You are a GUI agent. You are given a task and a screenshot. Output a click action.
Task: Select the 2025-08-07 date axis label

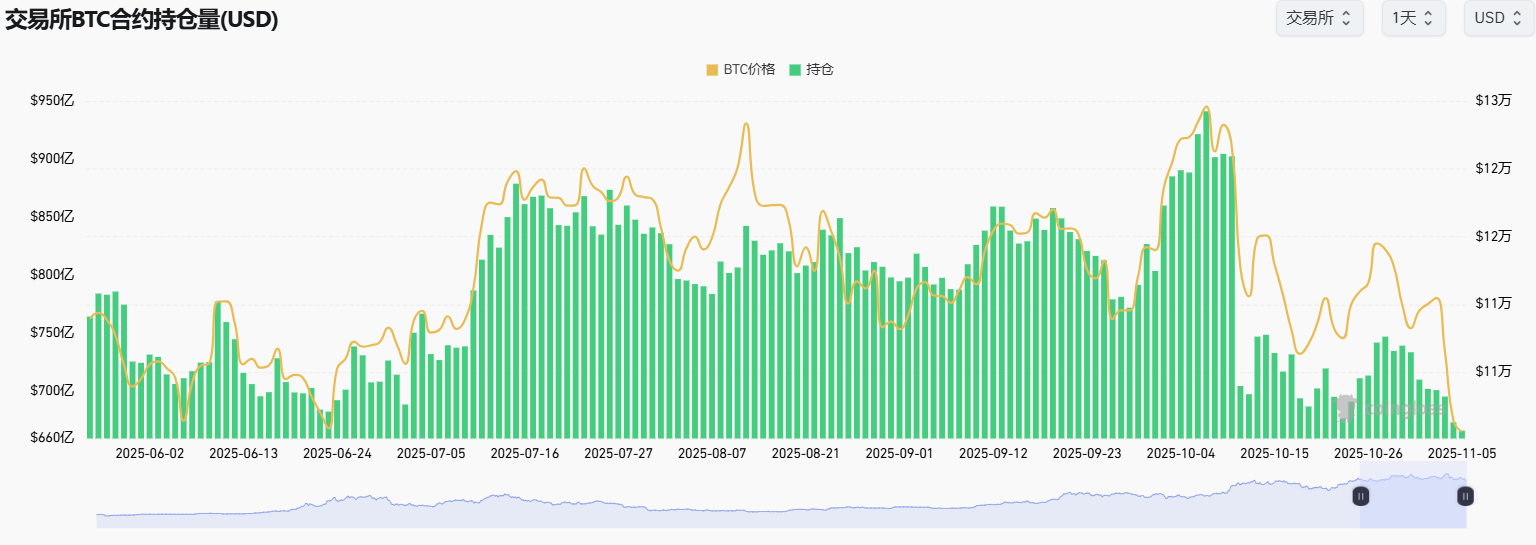click(712, 453)
